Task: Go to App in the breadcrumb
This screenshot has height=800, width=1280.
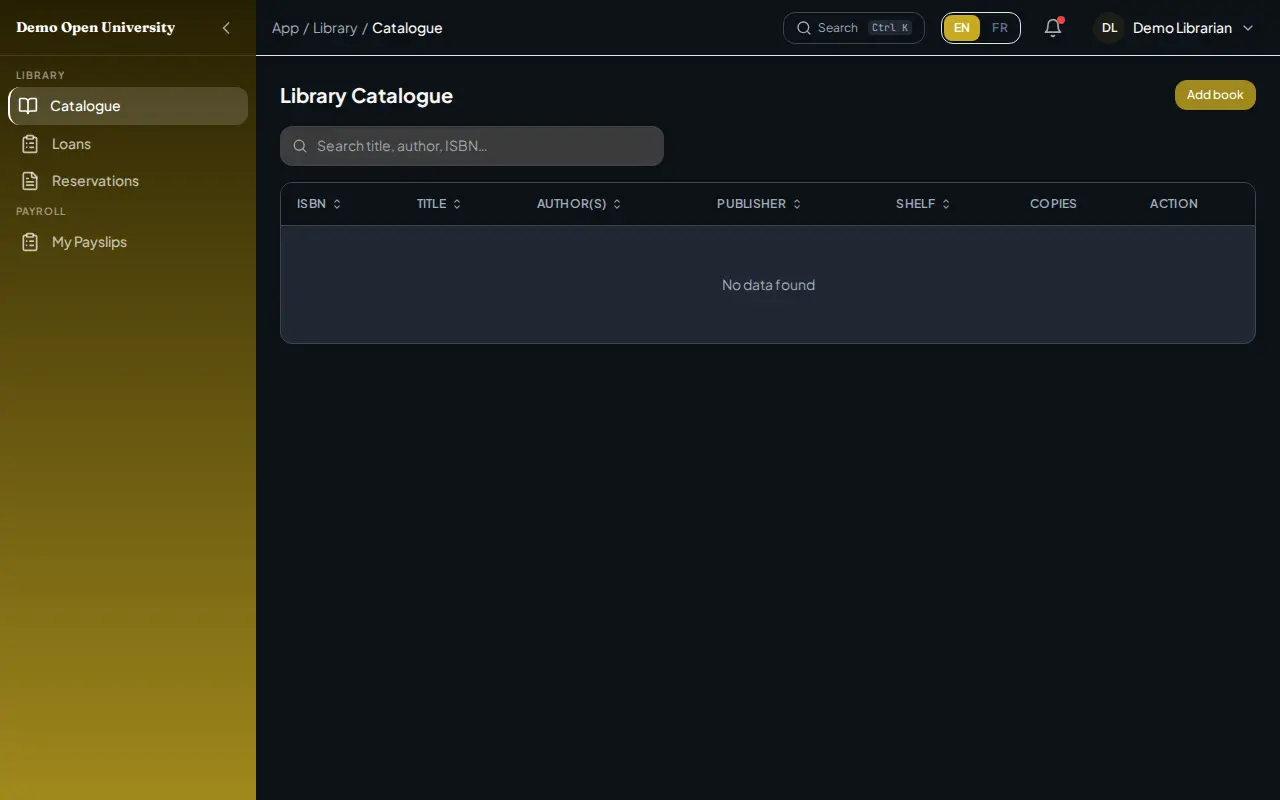Action: tap(285, 28)
